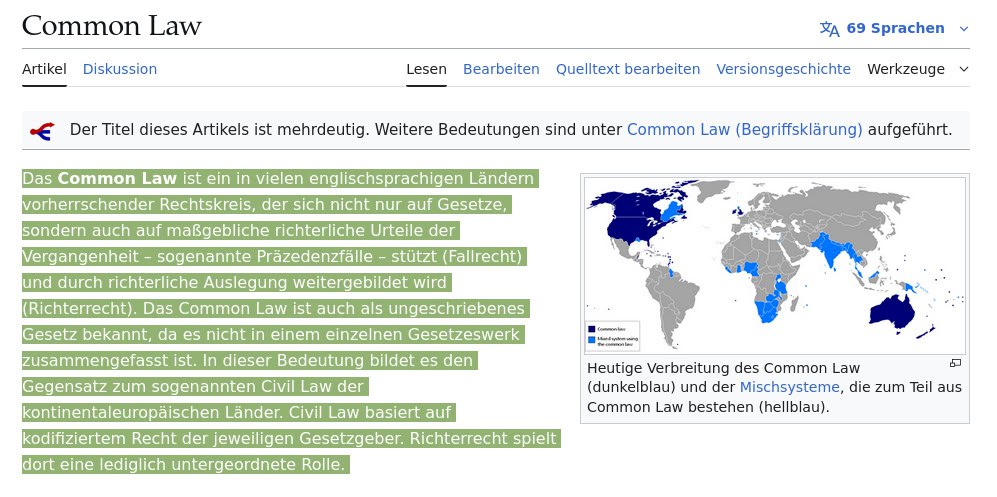The image size is (997, 497).
Task: Click the dark blue legend swatch
Action: (591, 328)
